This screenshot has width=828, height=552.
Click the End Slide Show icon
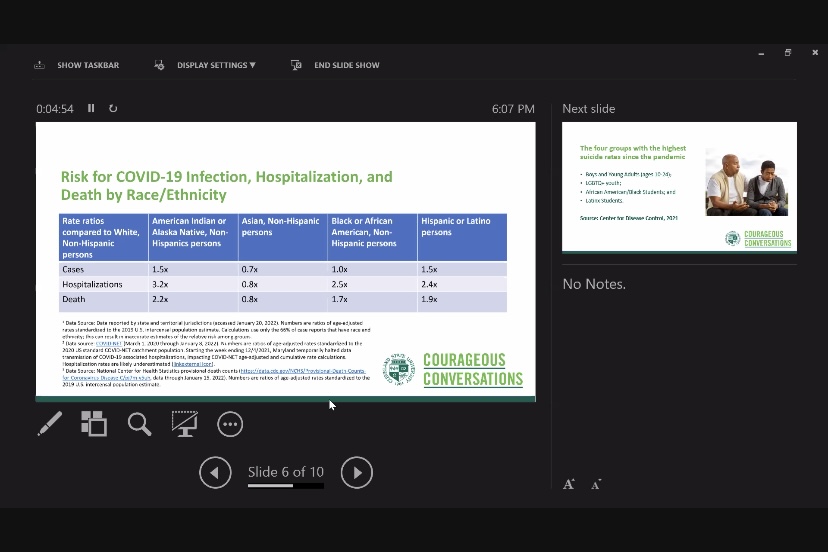296,65
